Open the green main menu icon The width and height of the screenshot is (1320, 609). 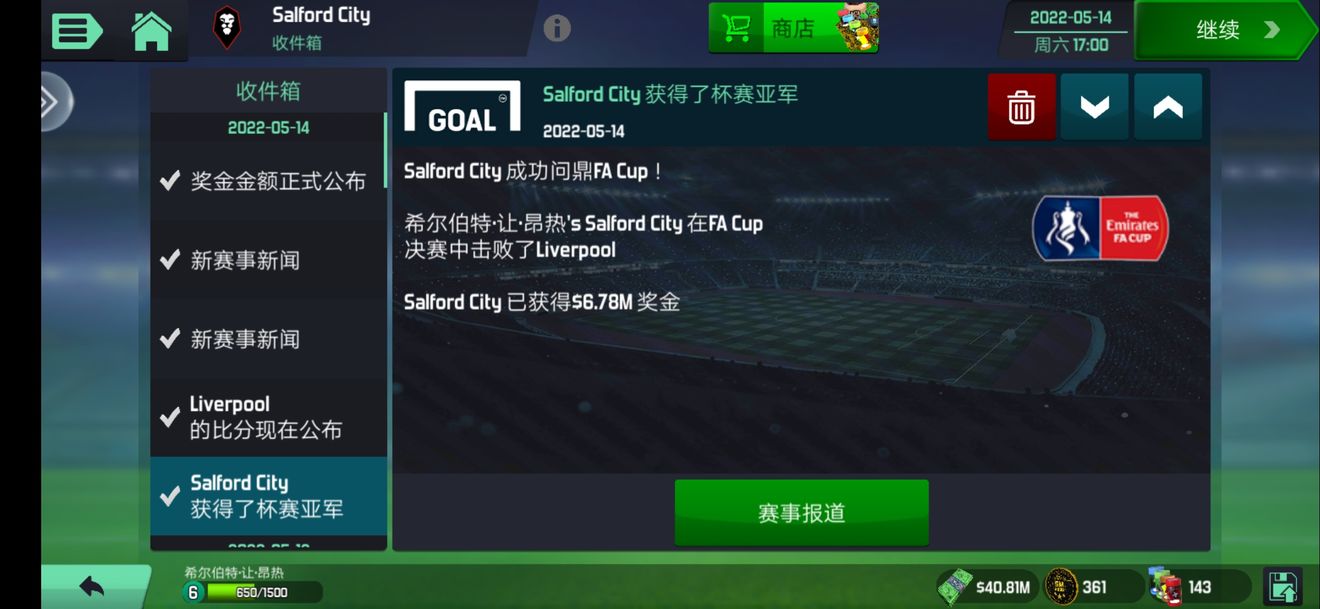pyautogui.click(x=77, y=30)
